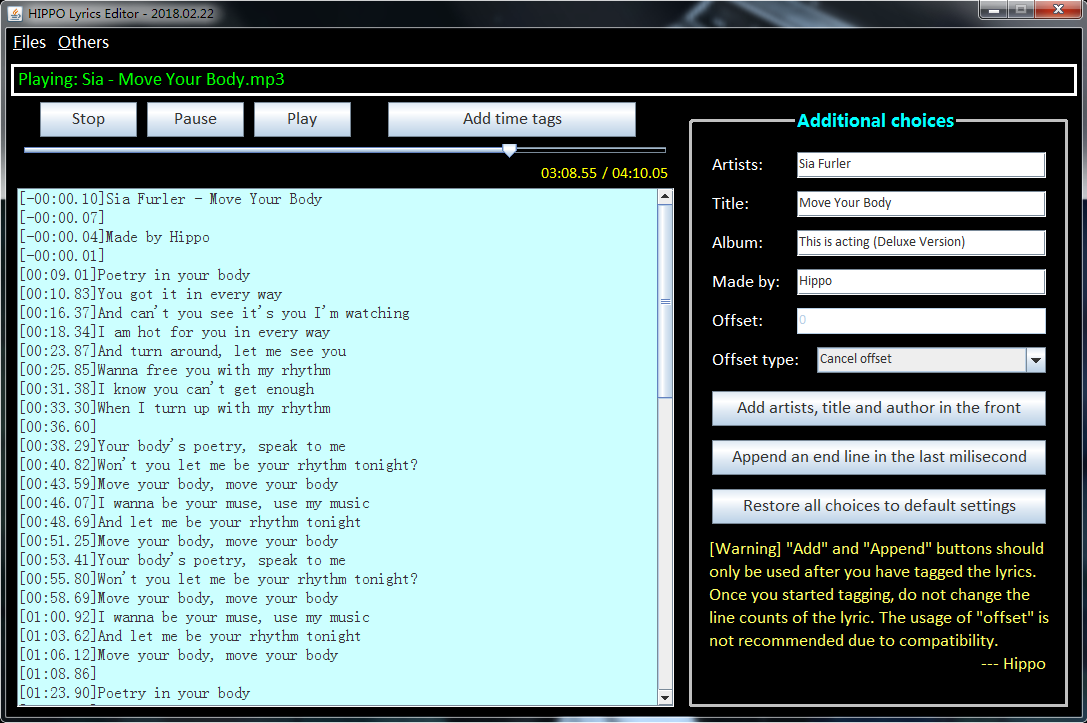Close the HIPPO Lyrics Editor window
The height and width of the screenshot is (723, 1087).
pyautogui.click(x=1058, y=10)
